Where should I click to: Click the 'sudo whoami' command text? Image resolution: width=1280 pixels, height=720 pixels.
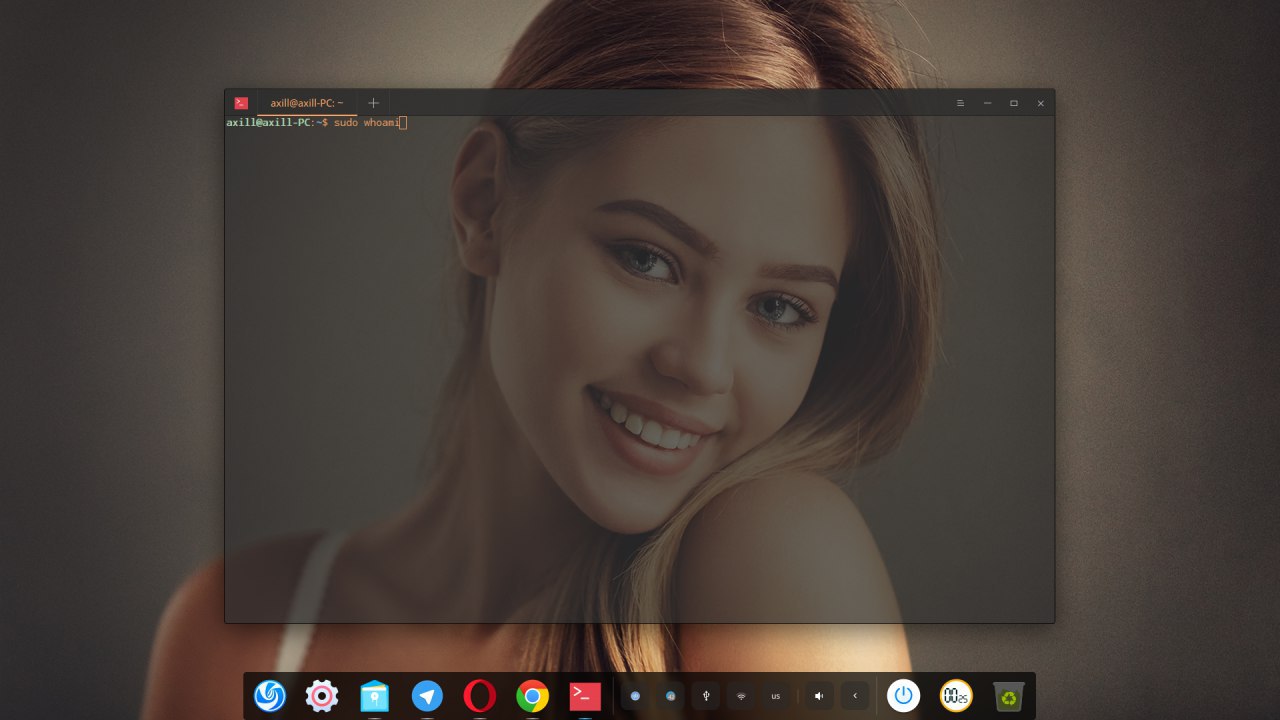[x=366, y=123]
